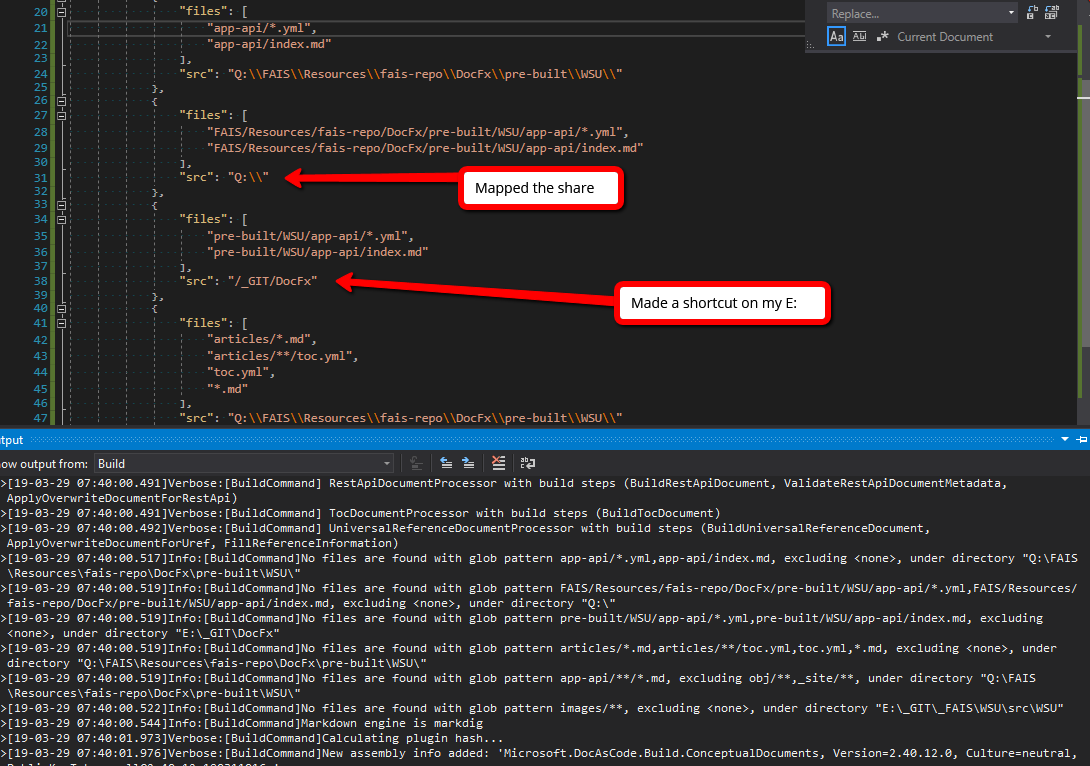Click FAIS/Resources index.md path on line 29

[425, 147]
